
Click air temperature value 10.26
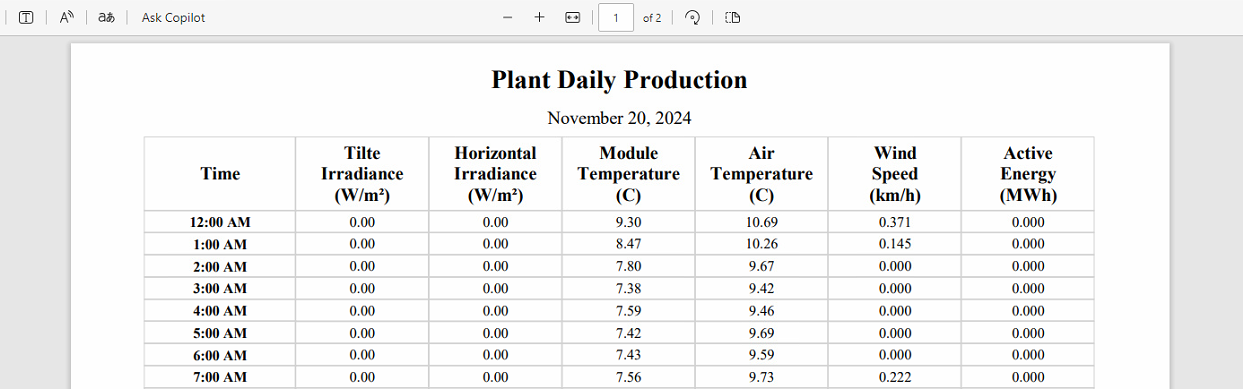click(x=761, y=244)
